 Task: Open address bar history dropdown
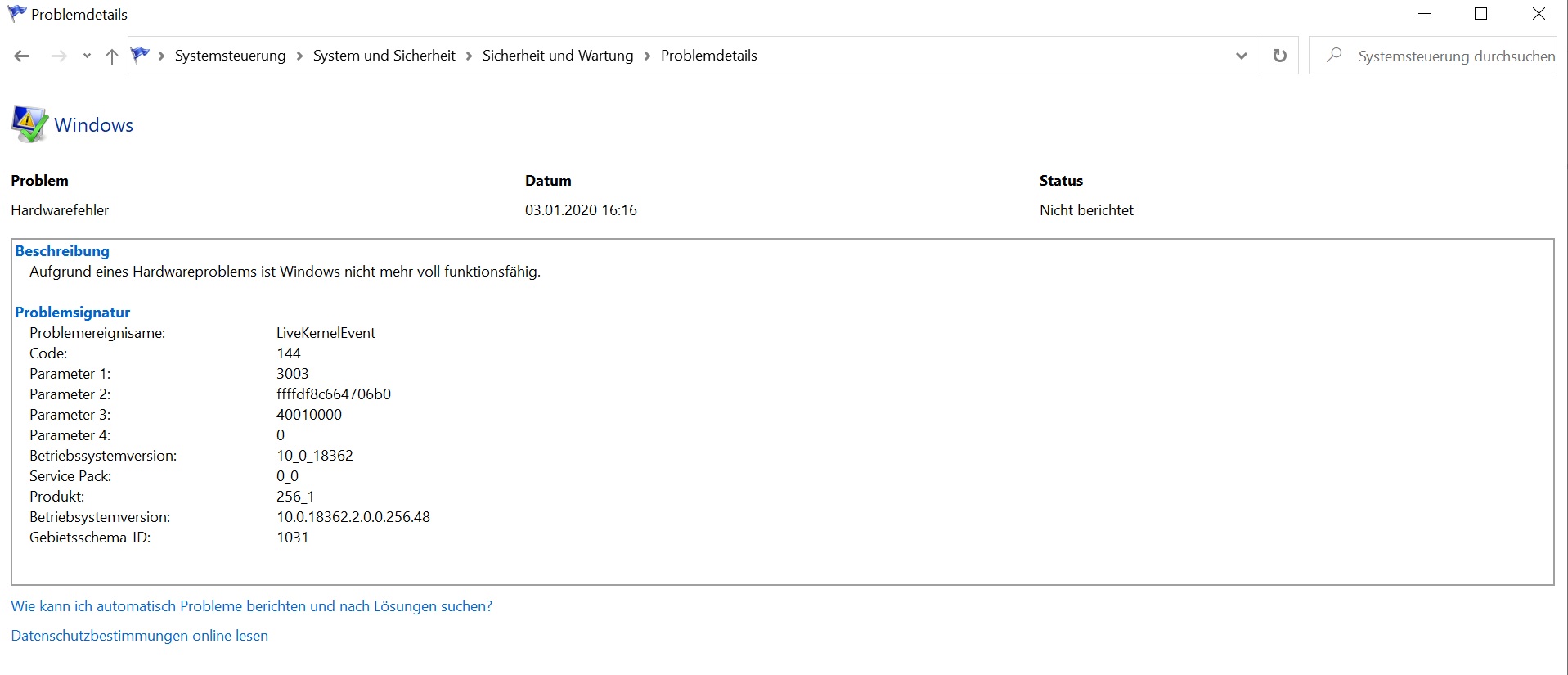pyautogui.click(x=1241, y=56)
